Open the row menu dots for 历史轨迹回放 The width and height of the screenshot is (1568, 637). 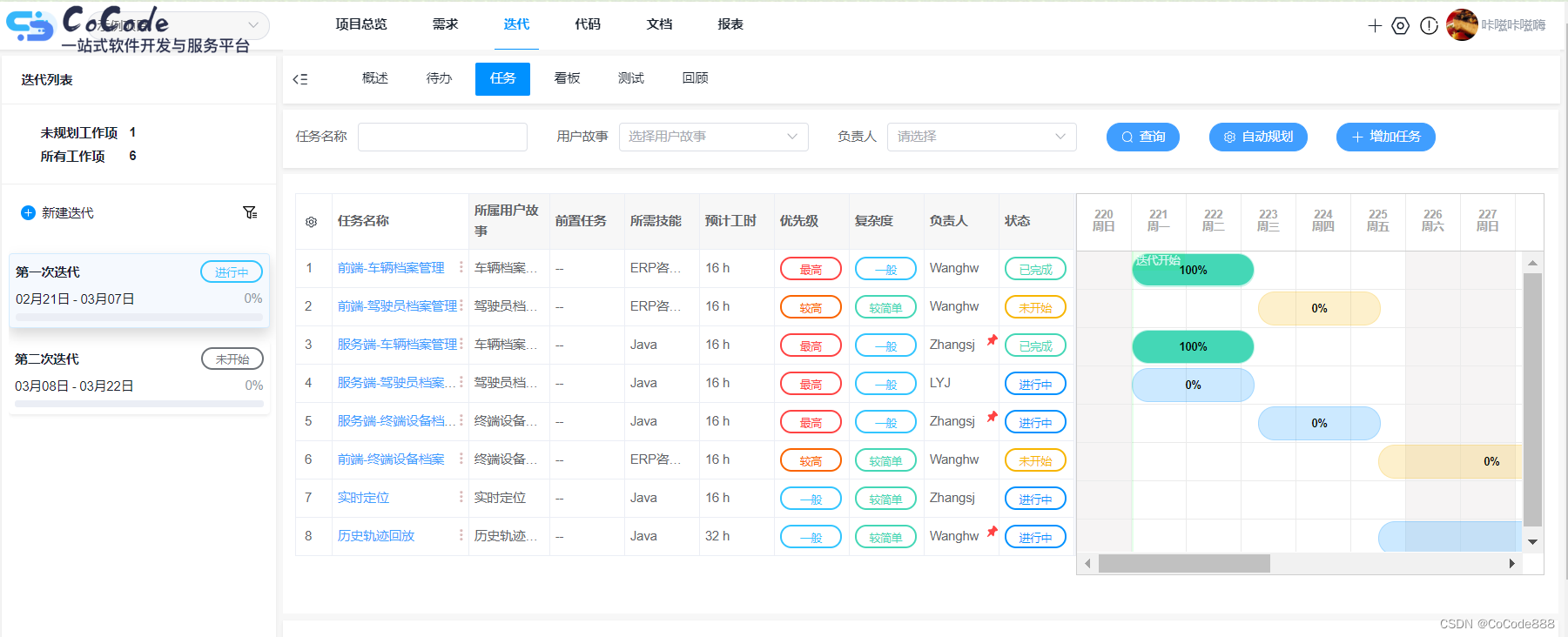pyautogui.click(x=461, y=535)
